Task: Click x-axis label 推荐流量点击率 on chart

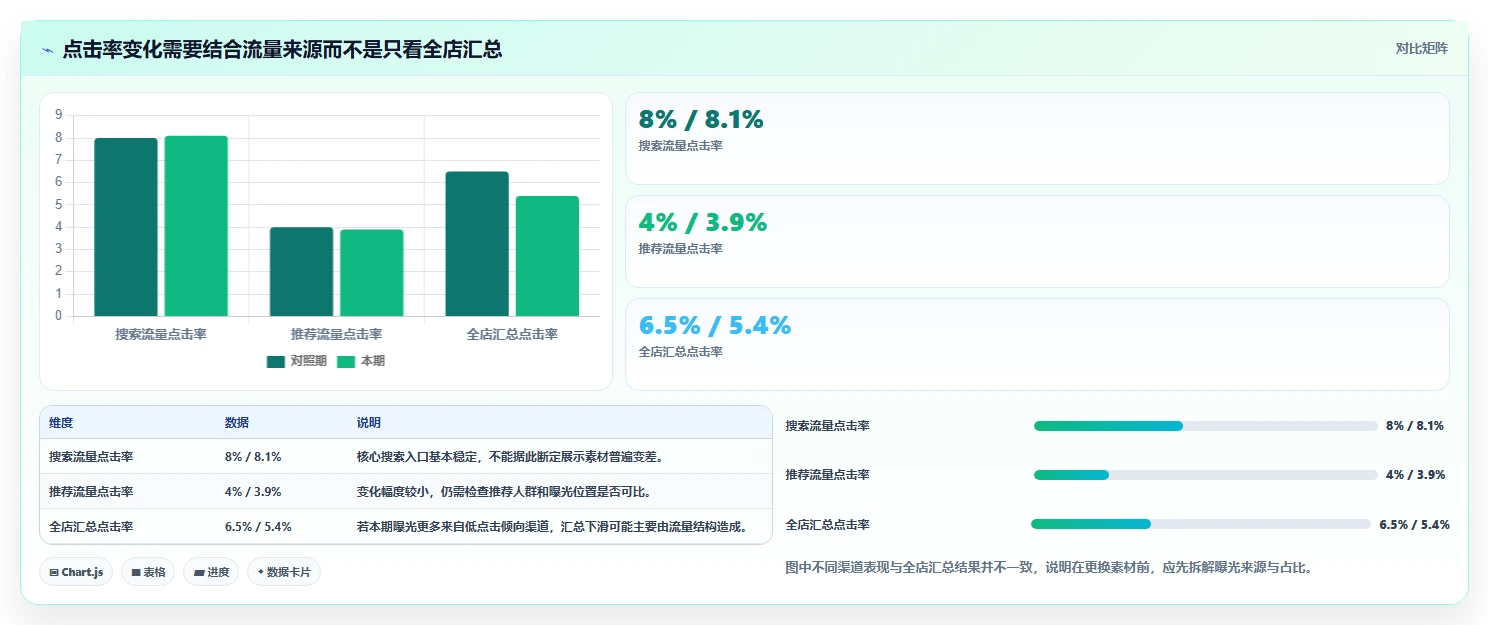Action: point(336,334)
